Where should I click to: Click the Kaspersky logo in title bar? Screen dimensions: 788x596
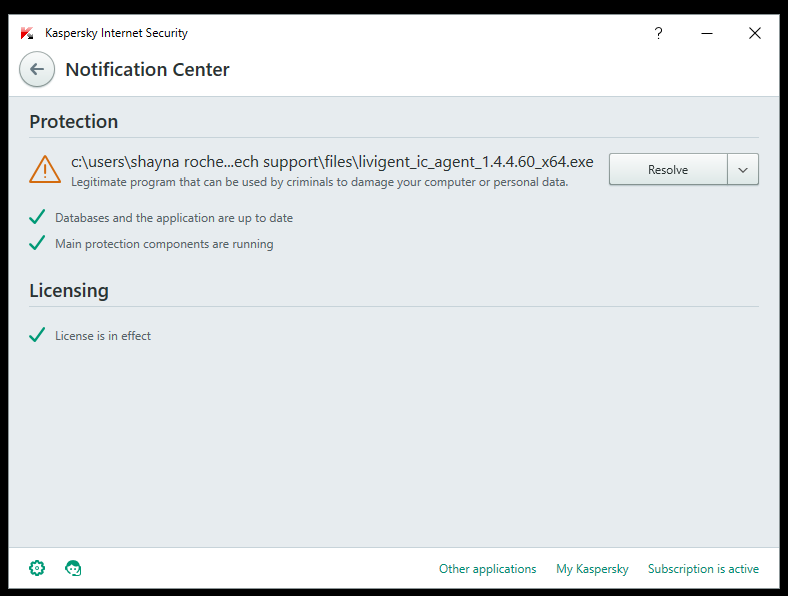tap(27, 33)
